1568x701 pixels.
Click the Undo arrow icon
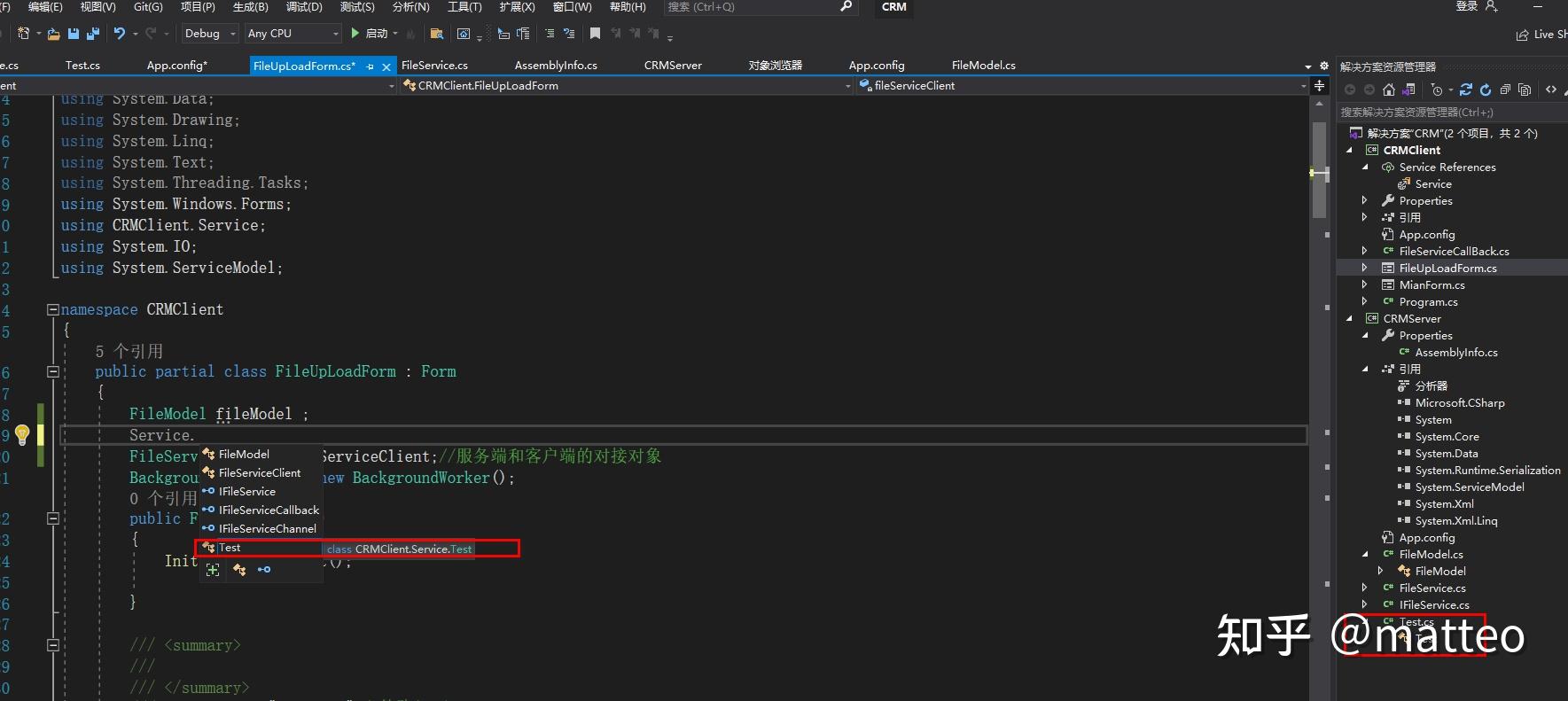tap(120, 33)
